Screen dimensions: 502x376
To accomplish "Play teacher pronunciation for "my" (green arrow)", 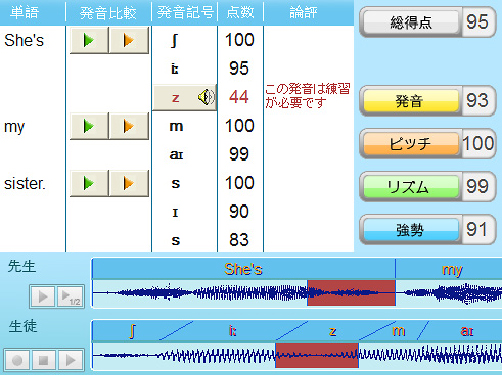I will [x=89, y=126].
